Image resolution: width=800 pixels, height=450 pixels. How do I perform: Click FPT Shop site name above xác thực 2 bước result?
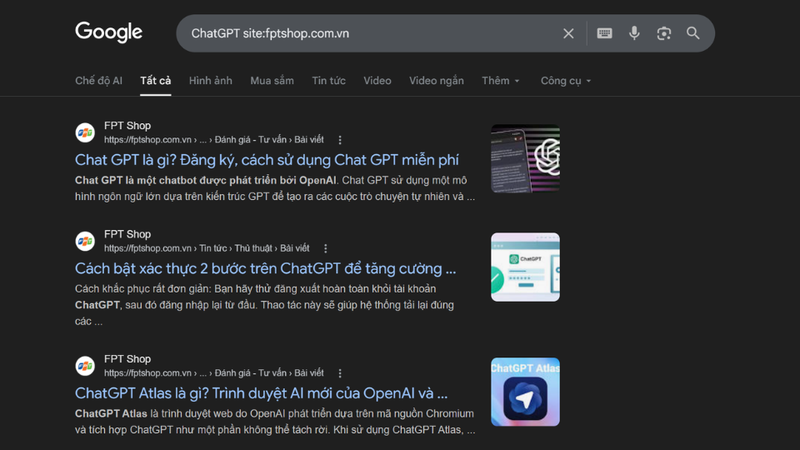click(x=127, y=234)
